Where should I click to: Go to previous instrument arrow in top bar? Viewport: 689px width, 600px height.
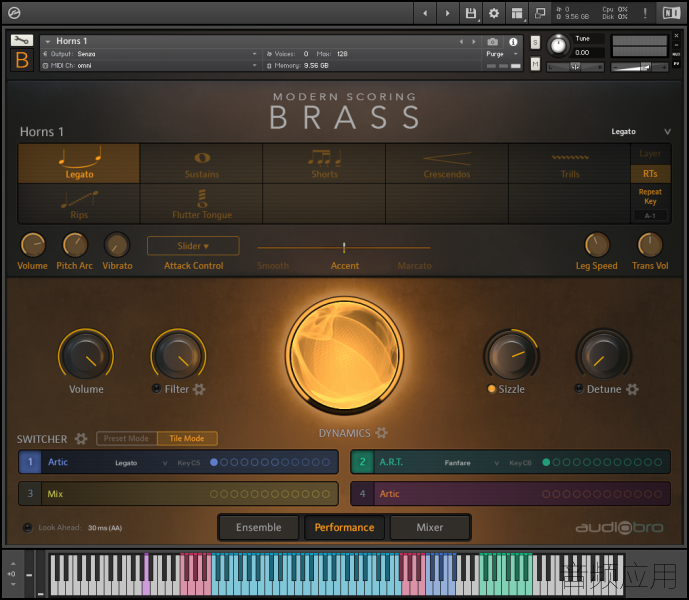[425, 13]
